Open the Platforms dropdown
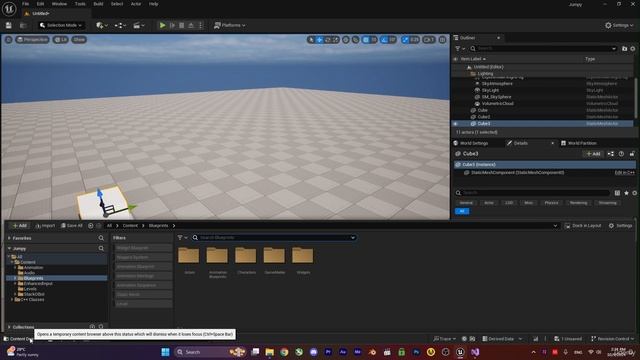Viewport: 640px width, 360px height. pos(230,25)
